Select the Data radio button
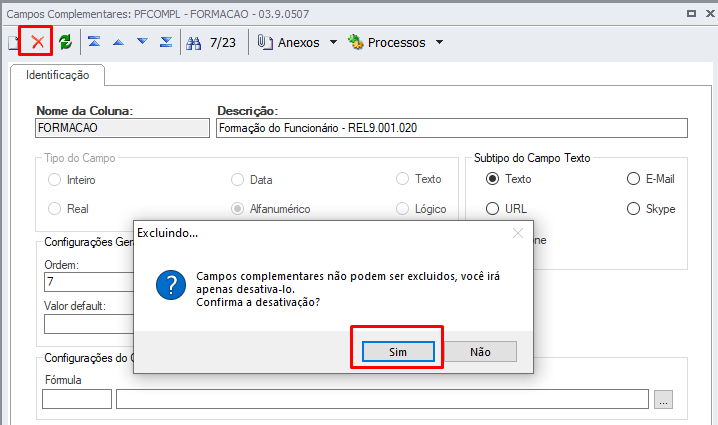 point(237,180)
